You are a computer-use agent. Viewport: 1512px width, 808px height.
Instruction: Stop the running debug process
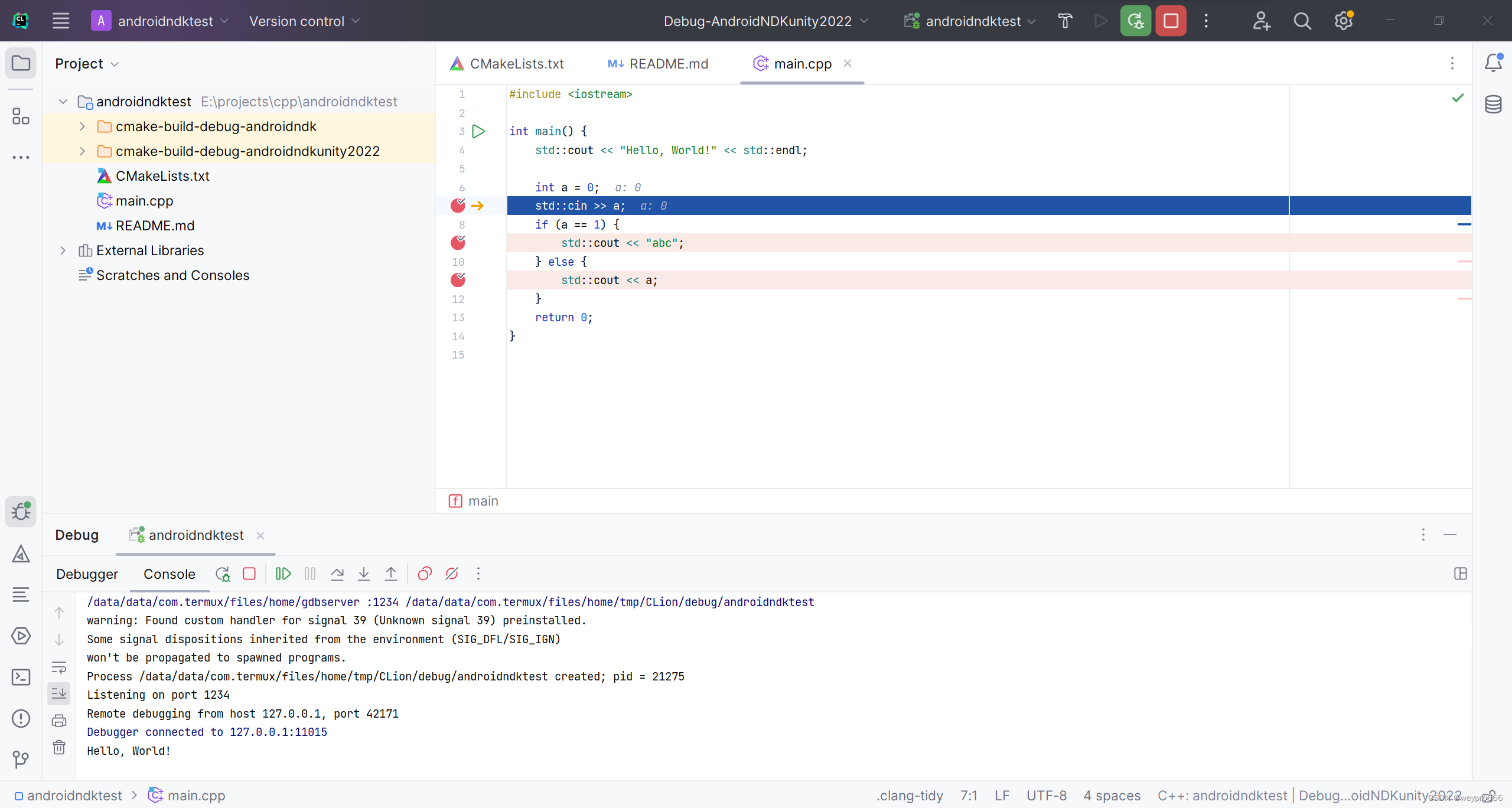(x=249, y=574)
